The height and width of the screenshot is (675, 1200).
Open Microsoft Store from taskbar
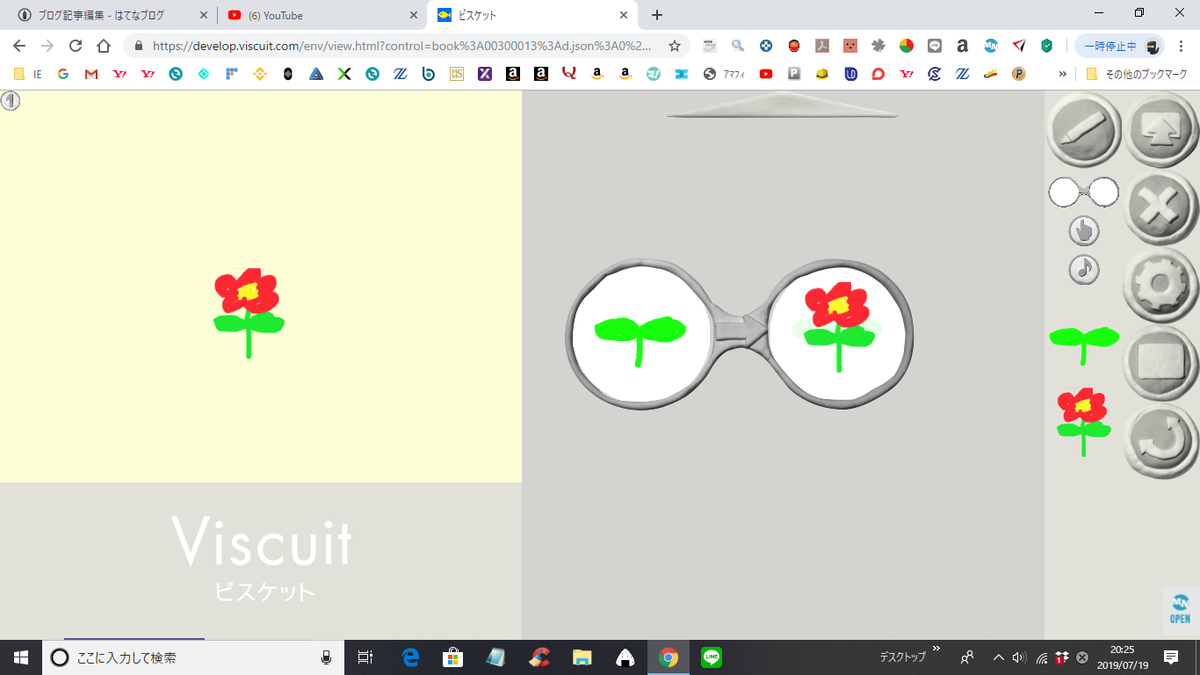[x=453, y=657]
